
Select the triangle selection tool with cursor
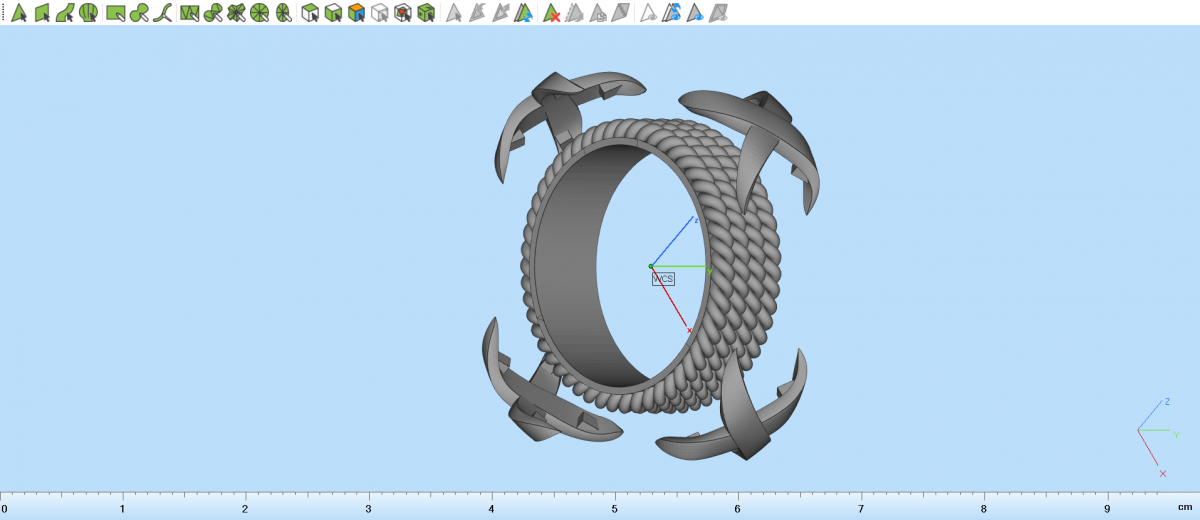pyautogui.click(x=18, y=13)
